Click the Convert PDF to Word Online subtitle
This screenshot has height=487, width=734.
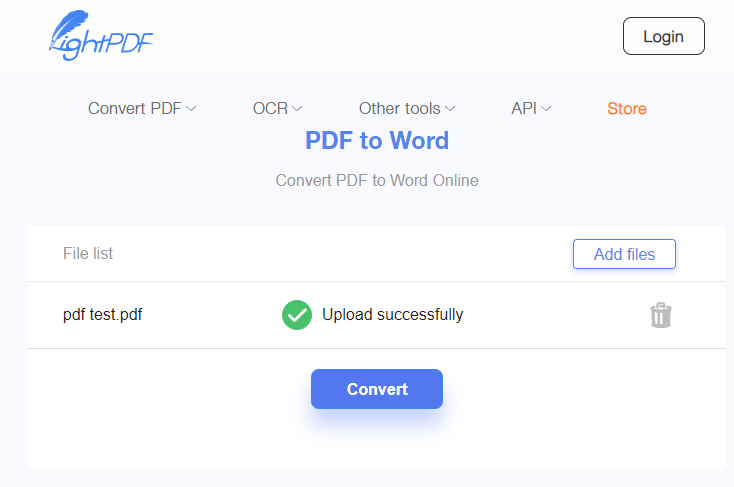point(377,181)
